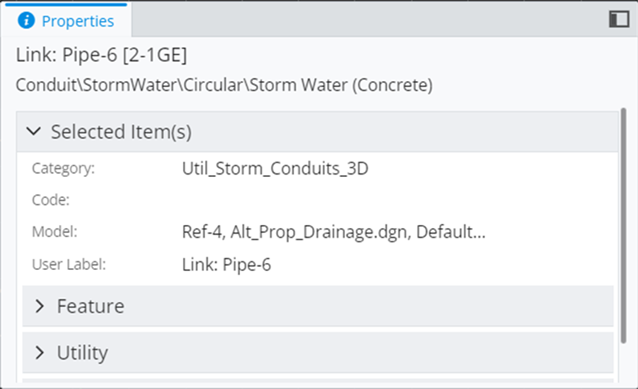The width and height of the screenshot is (638, 389).
Task: Click the empty Code value field
Action: pyautogui.click(x=397, y=200)
